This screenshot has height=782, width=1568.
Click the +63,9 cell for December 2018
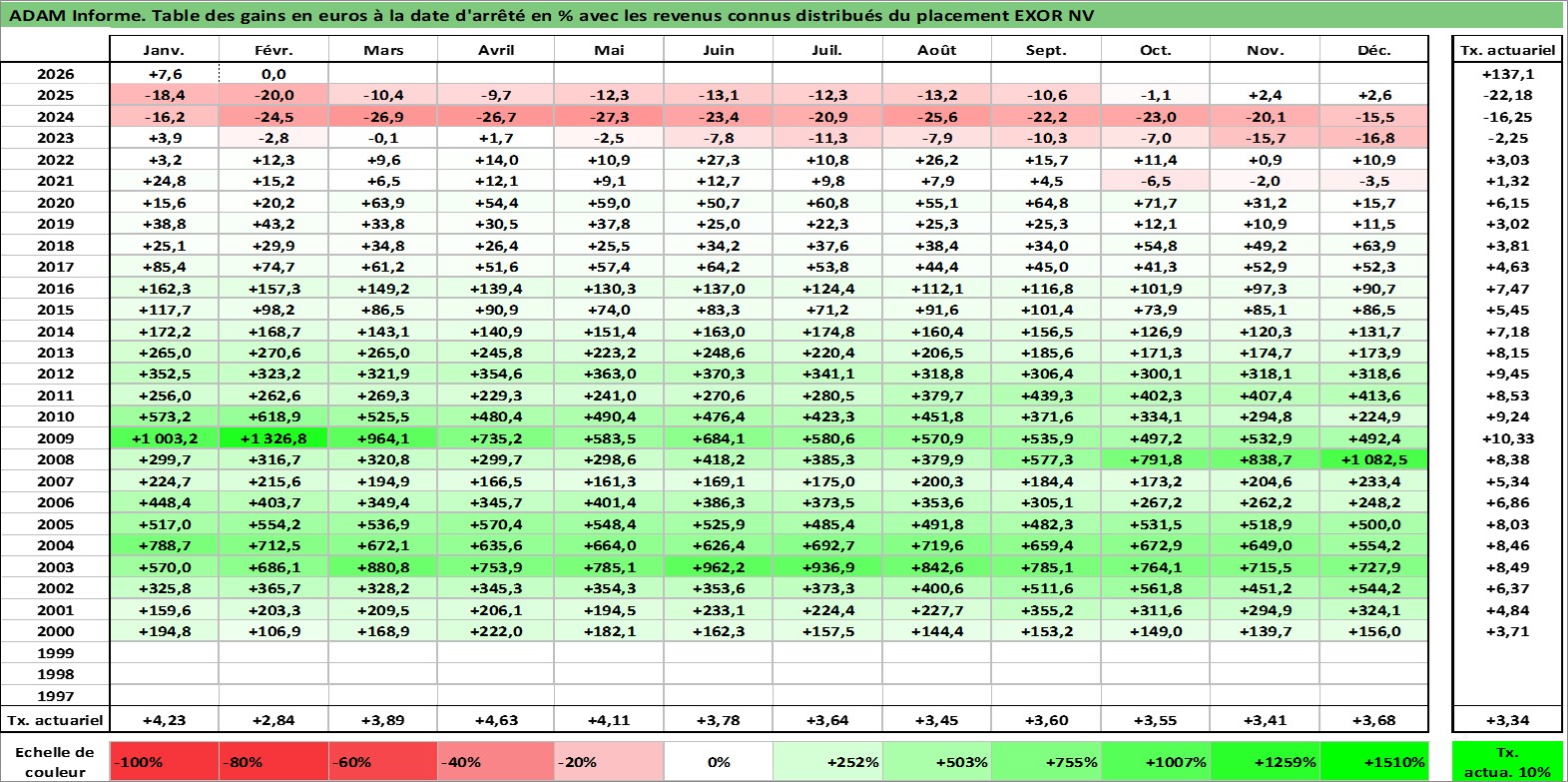click(x=1373, y=246)
